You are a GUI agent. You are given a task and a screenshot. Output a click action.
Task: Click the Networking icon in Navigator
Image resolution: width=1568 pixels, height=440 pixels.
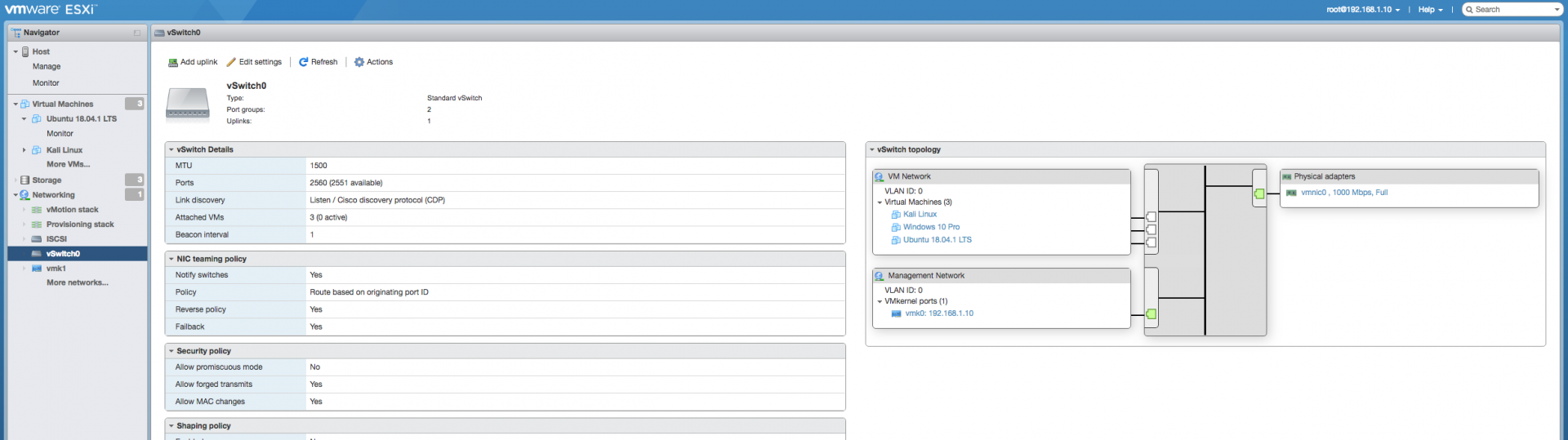(25, 195)
